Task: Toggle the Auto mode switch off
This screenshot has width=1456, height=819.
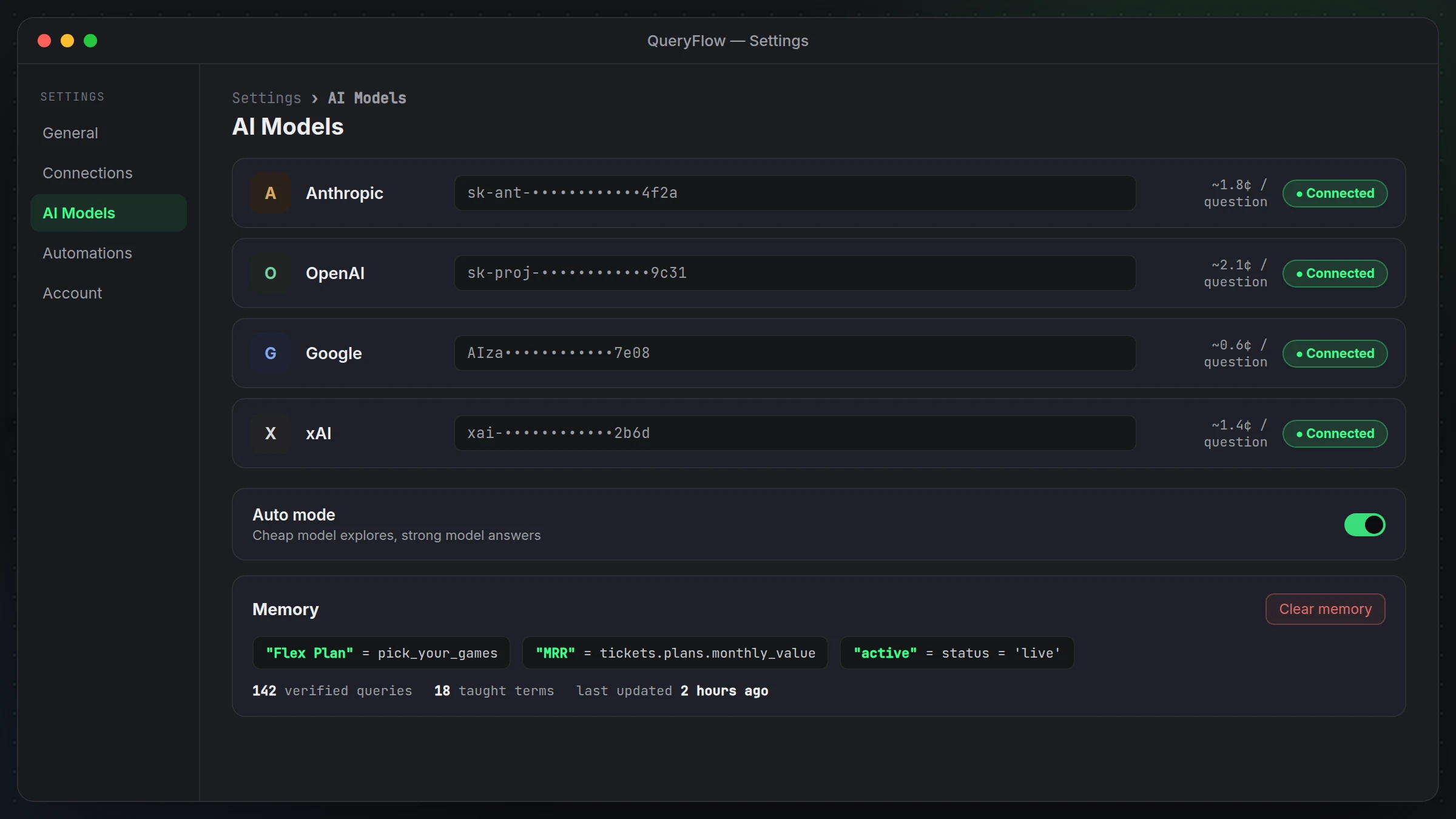Action: click(1364, 525)
